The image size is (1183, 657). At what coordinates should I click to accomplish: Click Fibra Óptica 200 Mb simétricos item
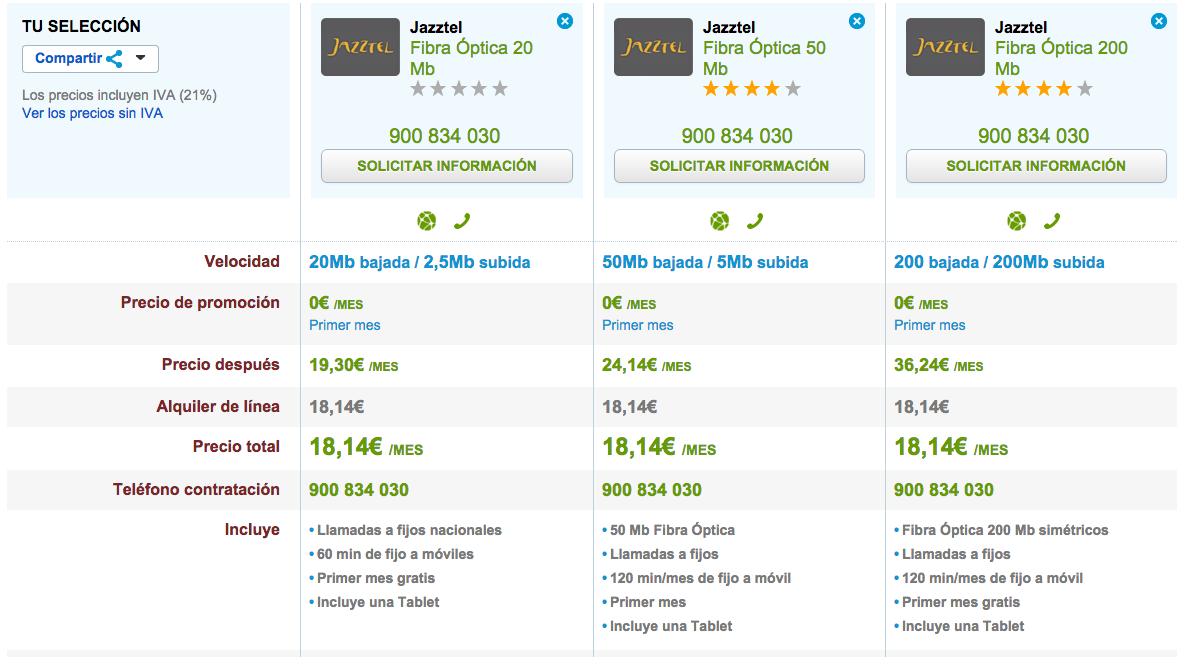point(1005,530)
